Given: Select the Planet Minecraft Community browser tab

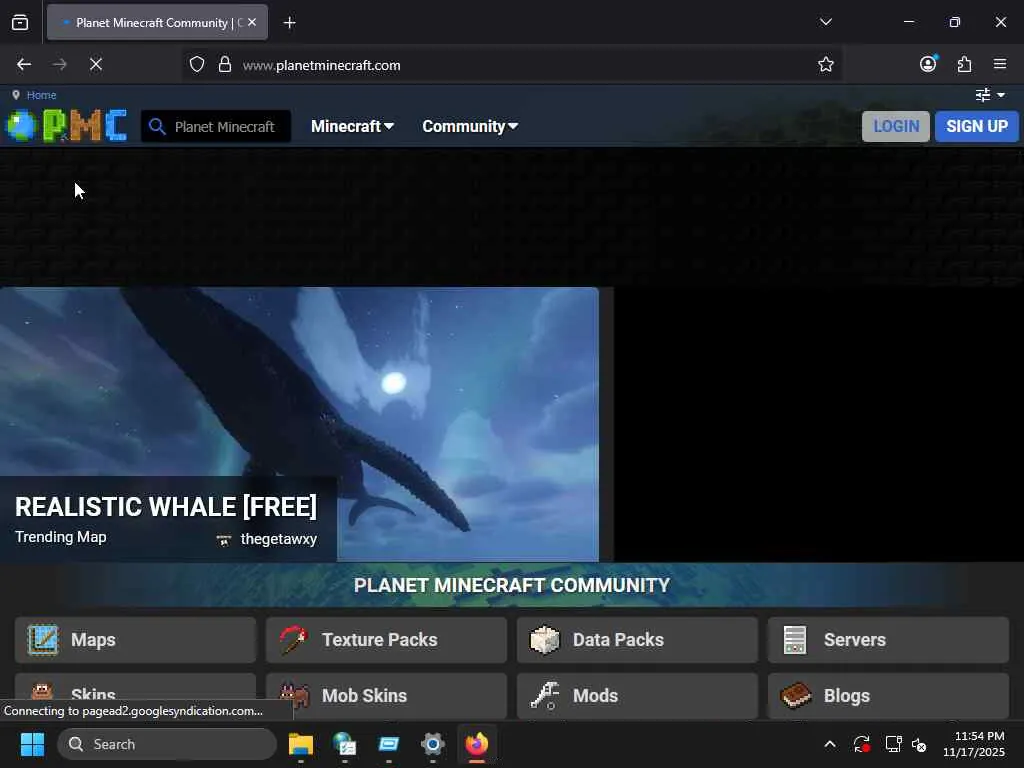Looking at the screenshot, I should (157, 22).
